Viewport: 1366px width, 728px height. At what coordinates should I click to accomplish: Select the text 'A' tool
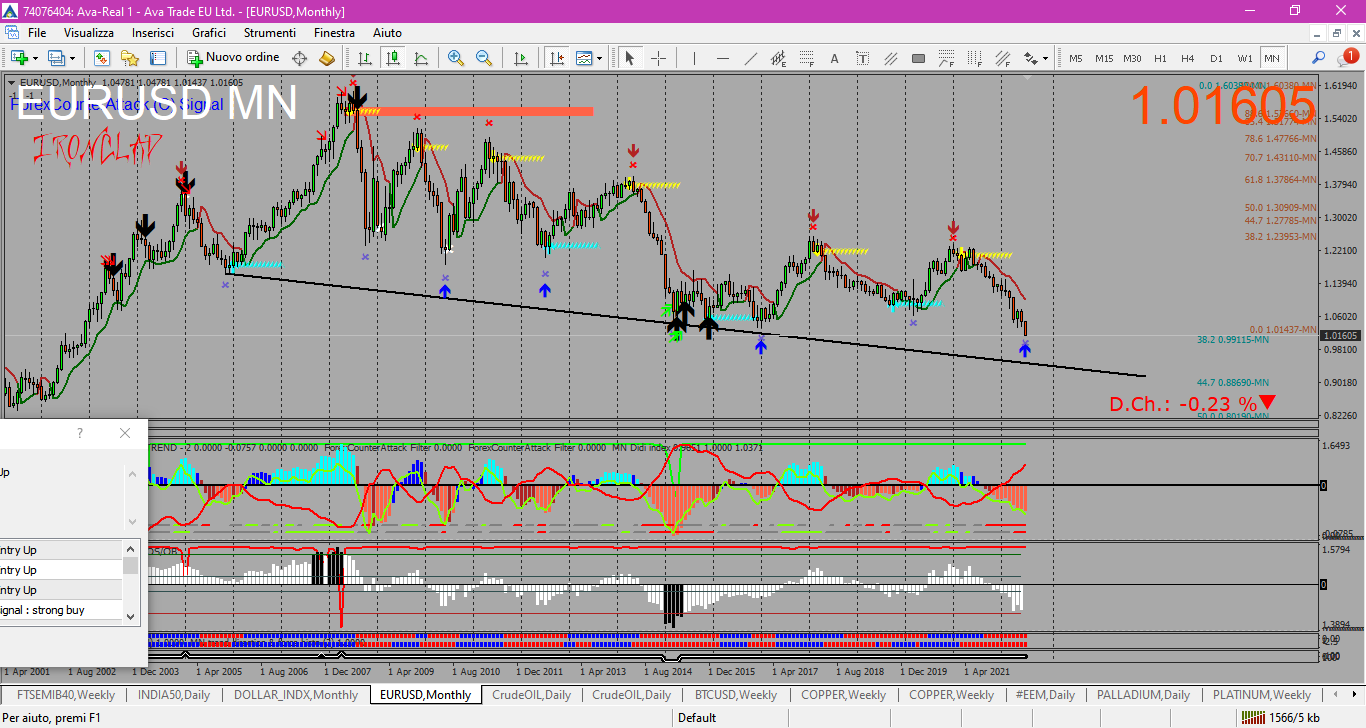[834, 58]
